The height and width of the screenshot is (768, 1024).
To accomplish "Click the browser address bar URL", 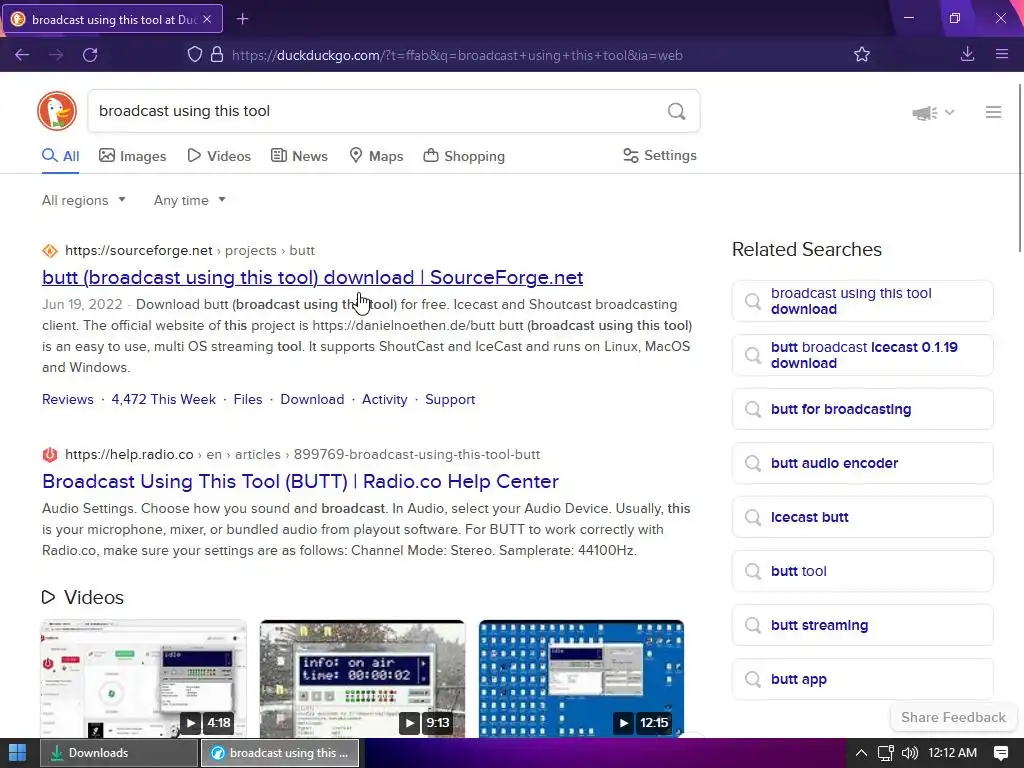I will point(457,56).
